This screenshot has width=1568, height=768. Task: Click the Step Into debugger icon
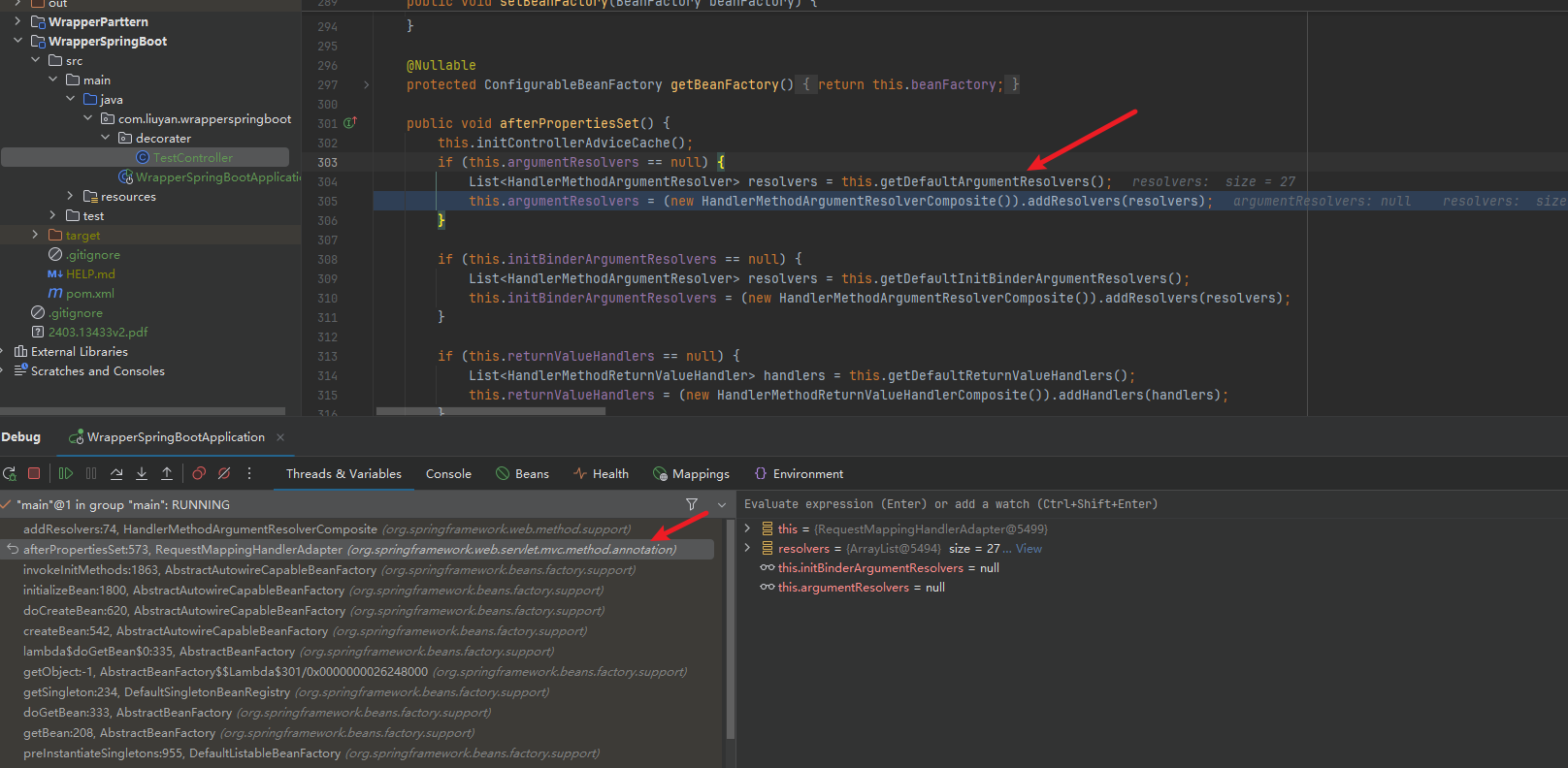click(142, 474)
